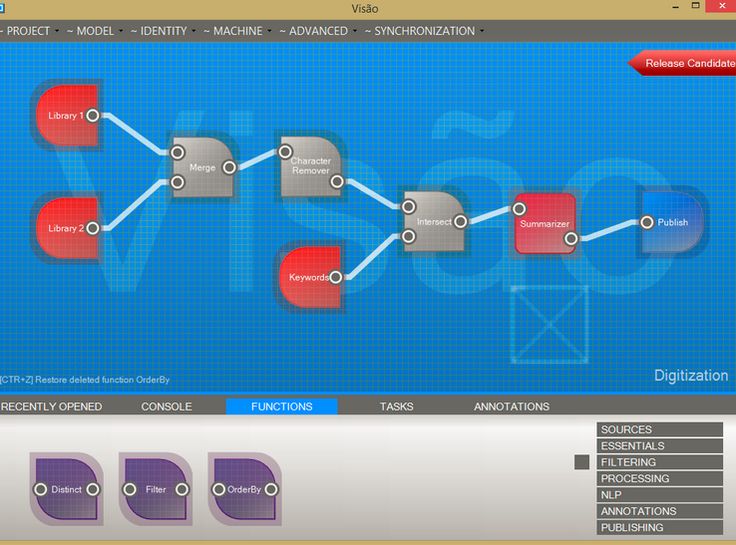Viewport: 736px width, 545px height.
Task: Click Summarizer input port
Action: pyautogui.click(x=519, y=208)
